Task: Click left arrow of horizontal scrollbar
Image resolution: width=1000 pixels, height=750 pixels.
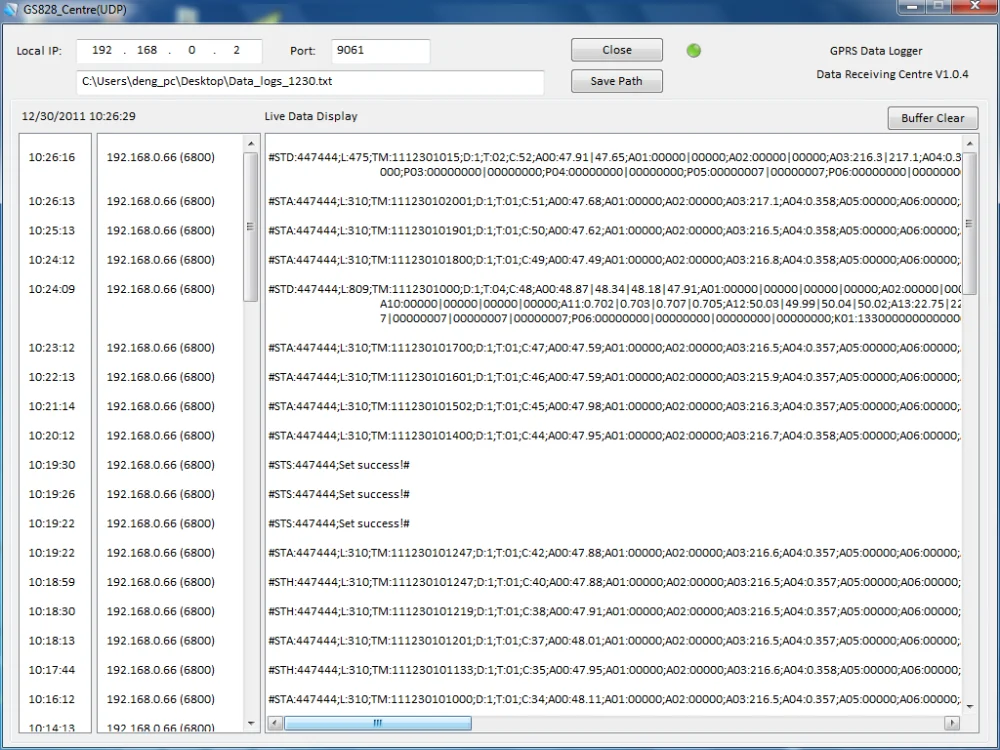Action: tap(275, 723)
